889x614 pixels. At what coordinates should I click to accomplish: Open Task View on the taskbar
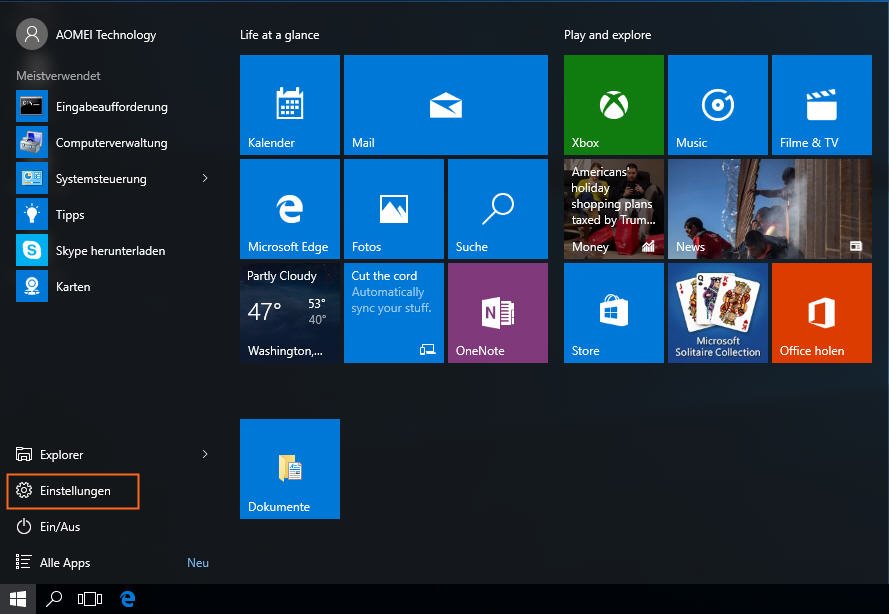(90, 599)
